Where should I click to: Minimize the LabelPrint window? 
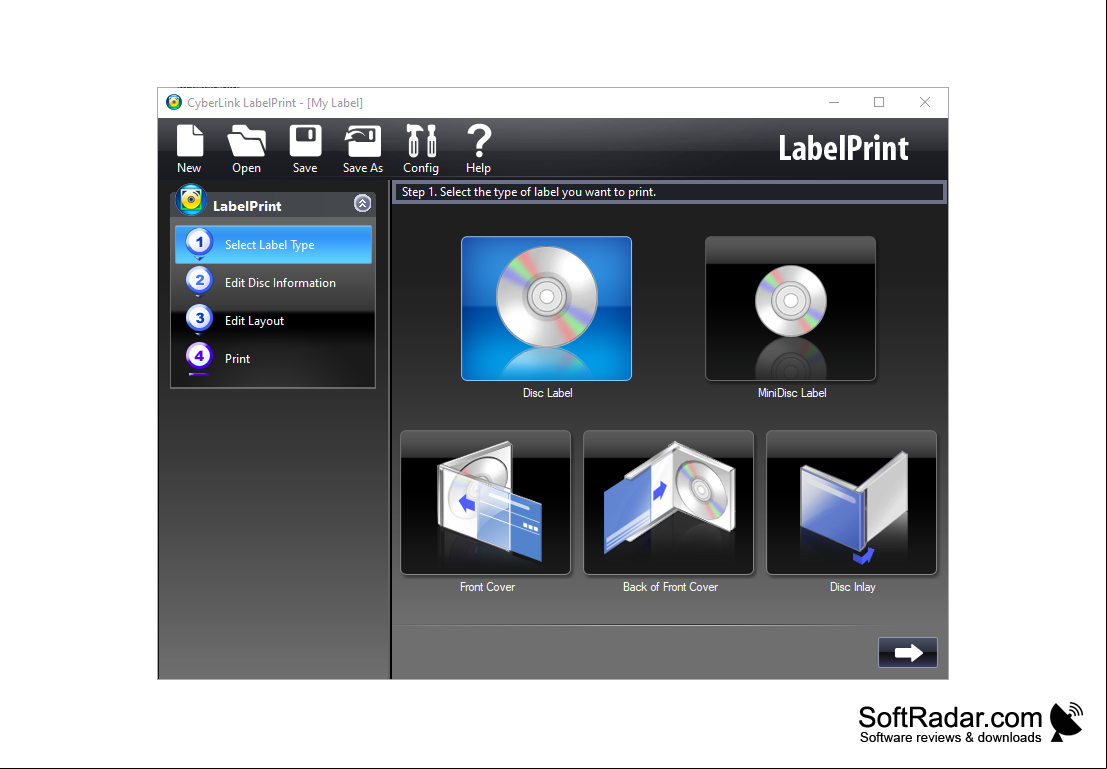click(834, 102)
